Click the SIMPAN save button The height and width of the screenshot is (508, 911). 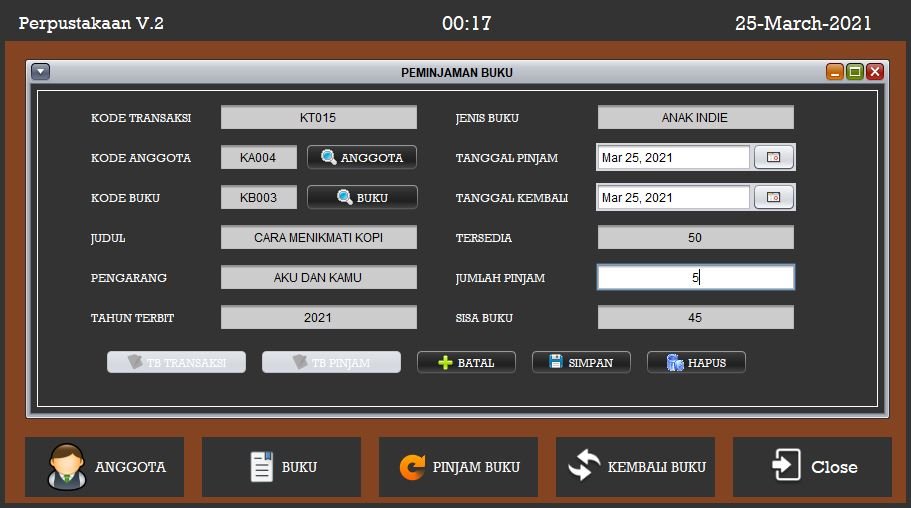(581, 362)
